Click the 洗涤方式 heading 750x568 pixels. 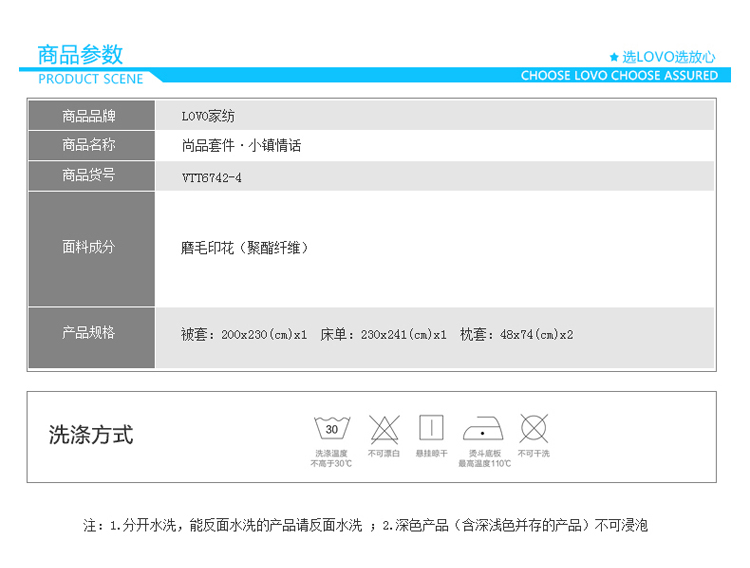tap(91, 435)
